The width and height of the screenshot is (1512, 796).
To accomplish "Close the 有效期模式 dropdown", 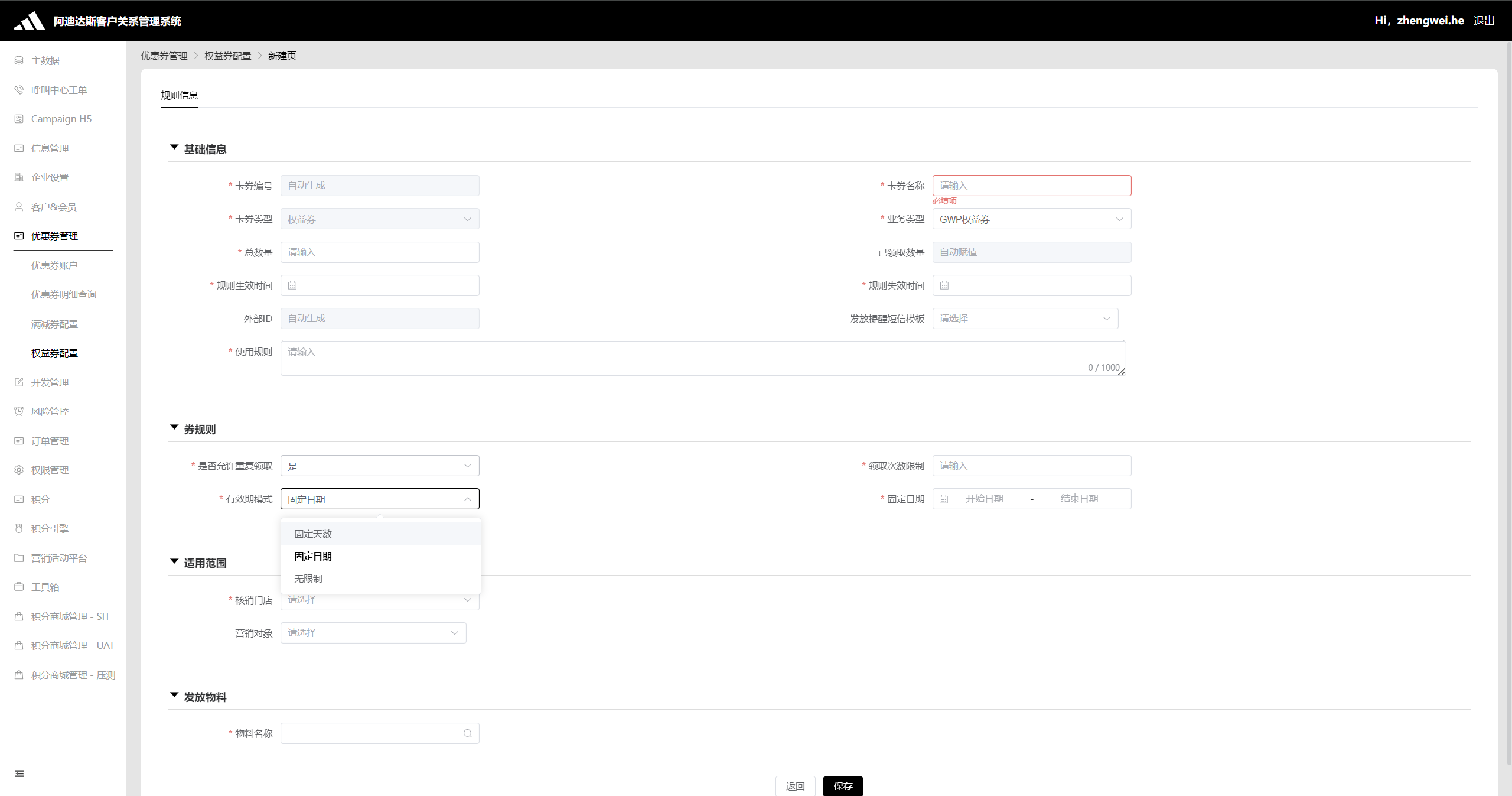I will point(380,499).
